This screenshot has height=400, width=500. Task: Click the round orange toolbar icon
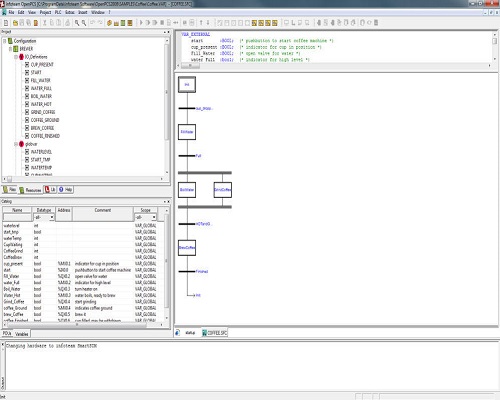point(109,23)
